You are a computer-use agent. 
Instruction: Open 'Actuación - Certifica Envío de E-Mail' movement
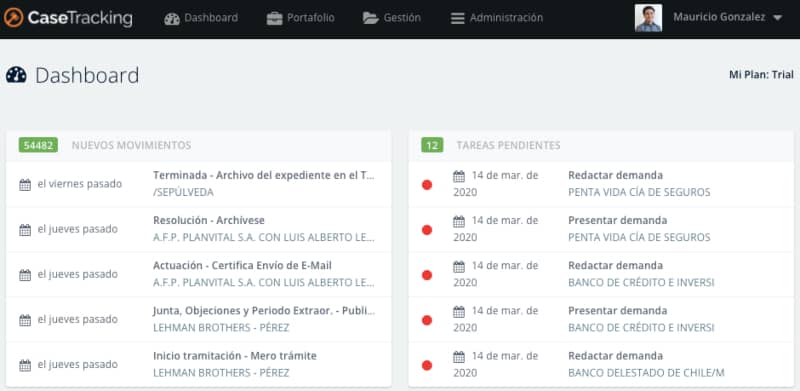[x=242, y=265]
